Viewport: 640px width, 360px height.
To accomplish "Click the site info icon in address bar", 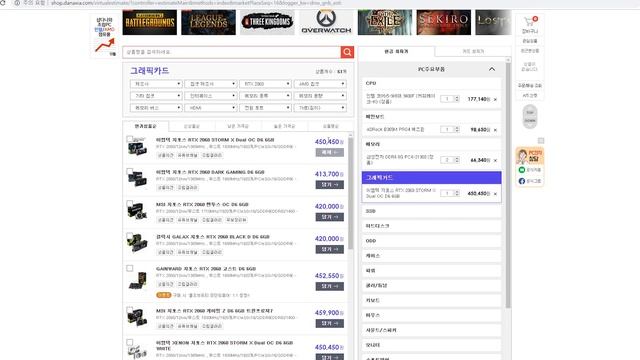I will click(x=17, y=3).
